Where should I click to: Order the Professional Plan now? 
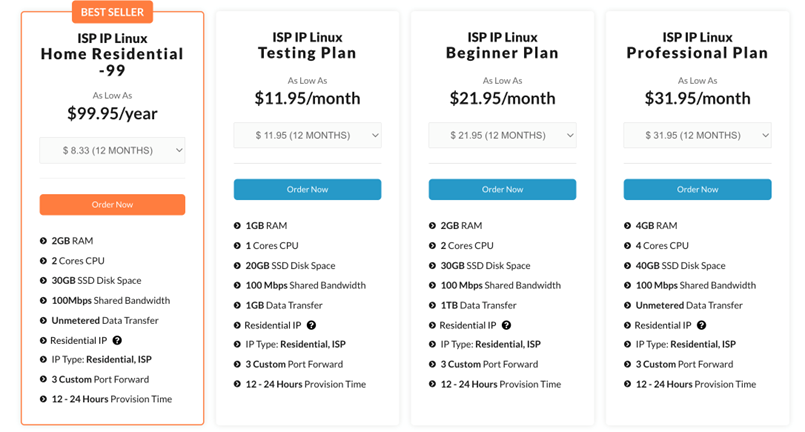click(x=697, y=189)
